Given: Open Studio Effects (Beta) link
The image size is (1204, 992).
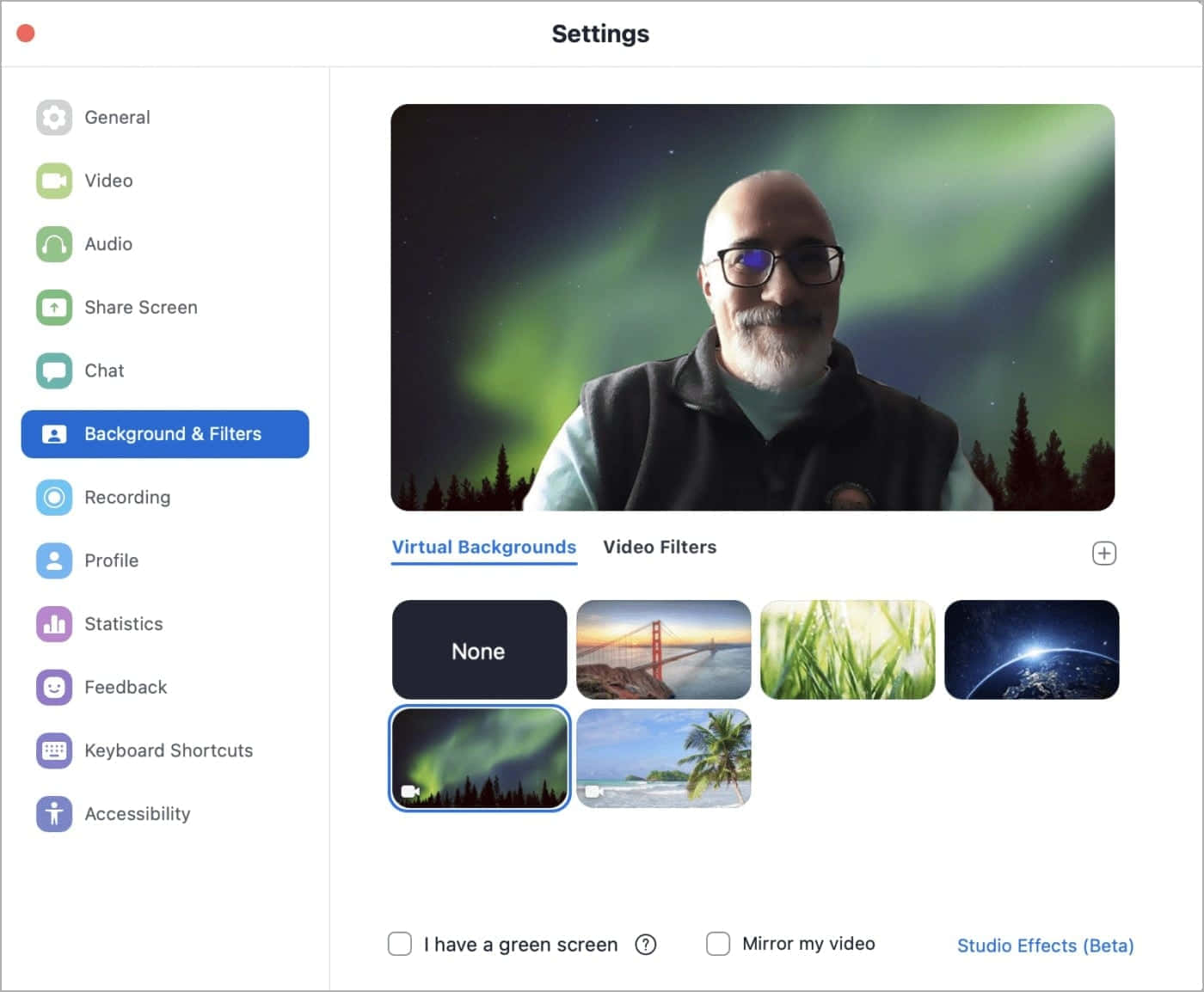Looking at the screenshot, I should 1046,946.
